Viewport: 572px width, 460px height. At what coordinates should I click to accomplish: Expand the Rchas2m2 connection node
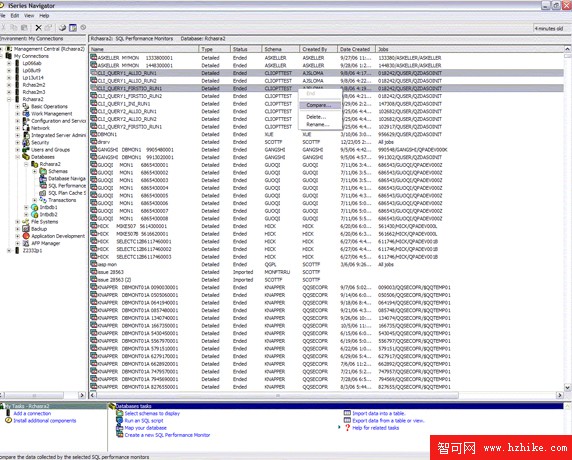(9, 85)
